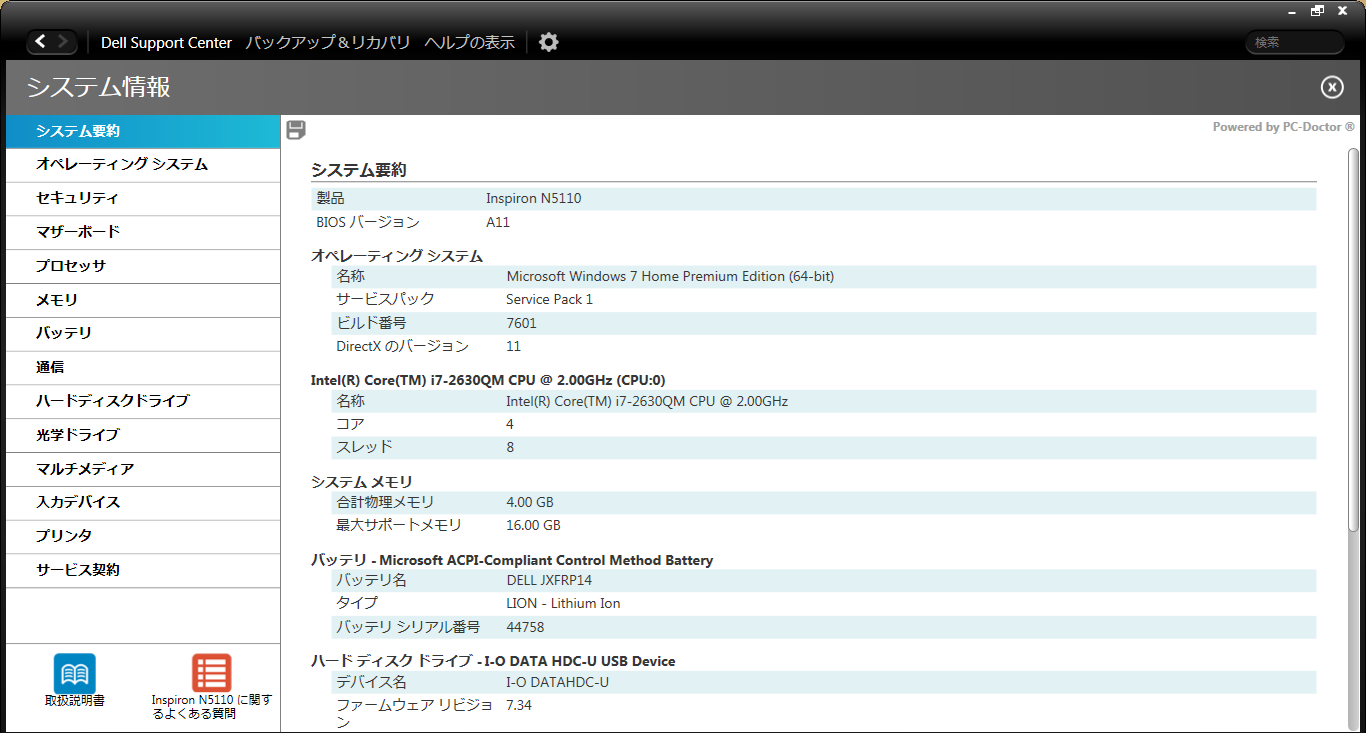Screen dimensions: 1366x733
Task: Click the Powered by PC-Doctor label
Action: [x=1283, y=127]
